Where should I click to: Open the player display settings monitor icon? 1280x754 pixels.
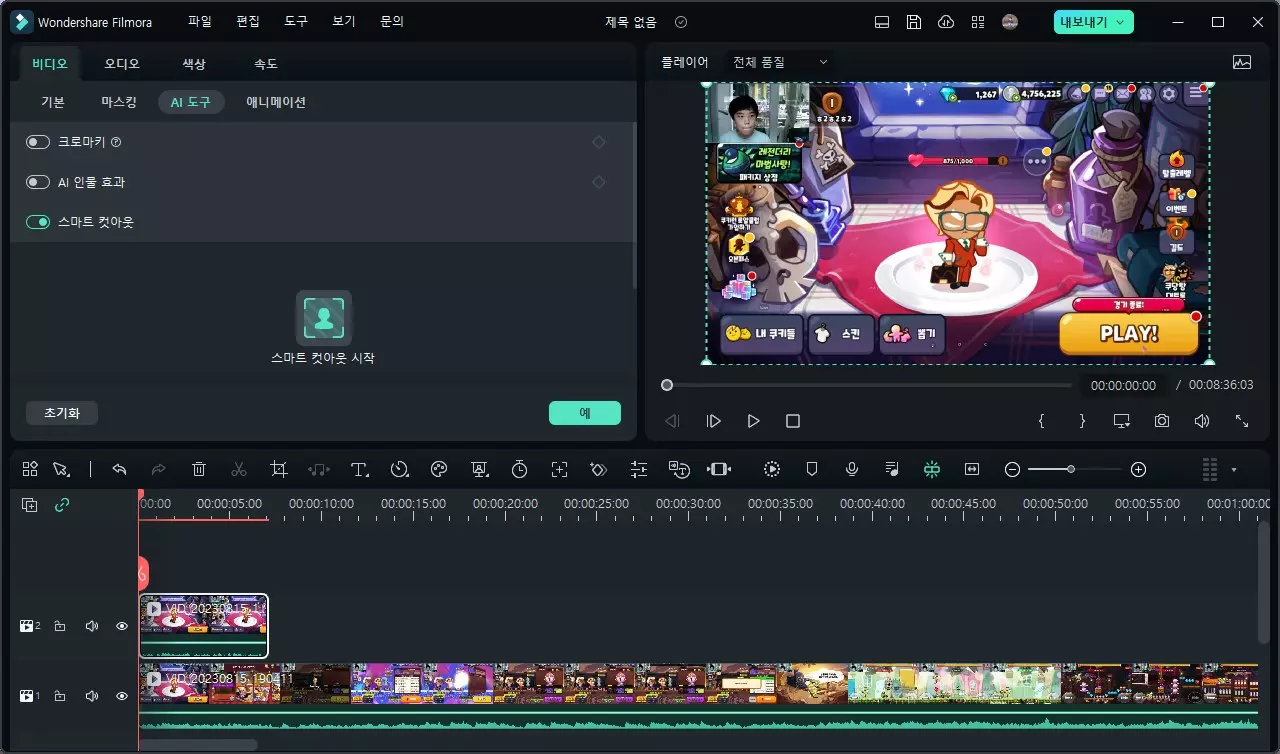(x=1121, y=421)
